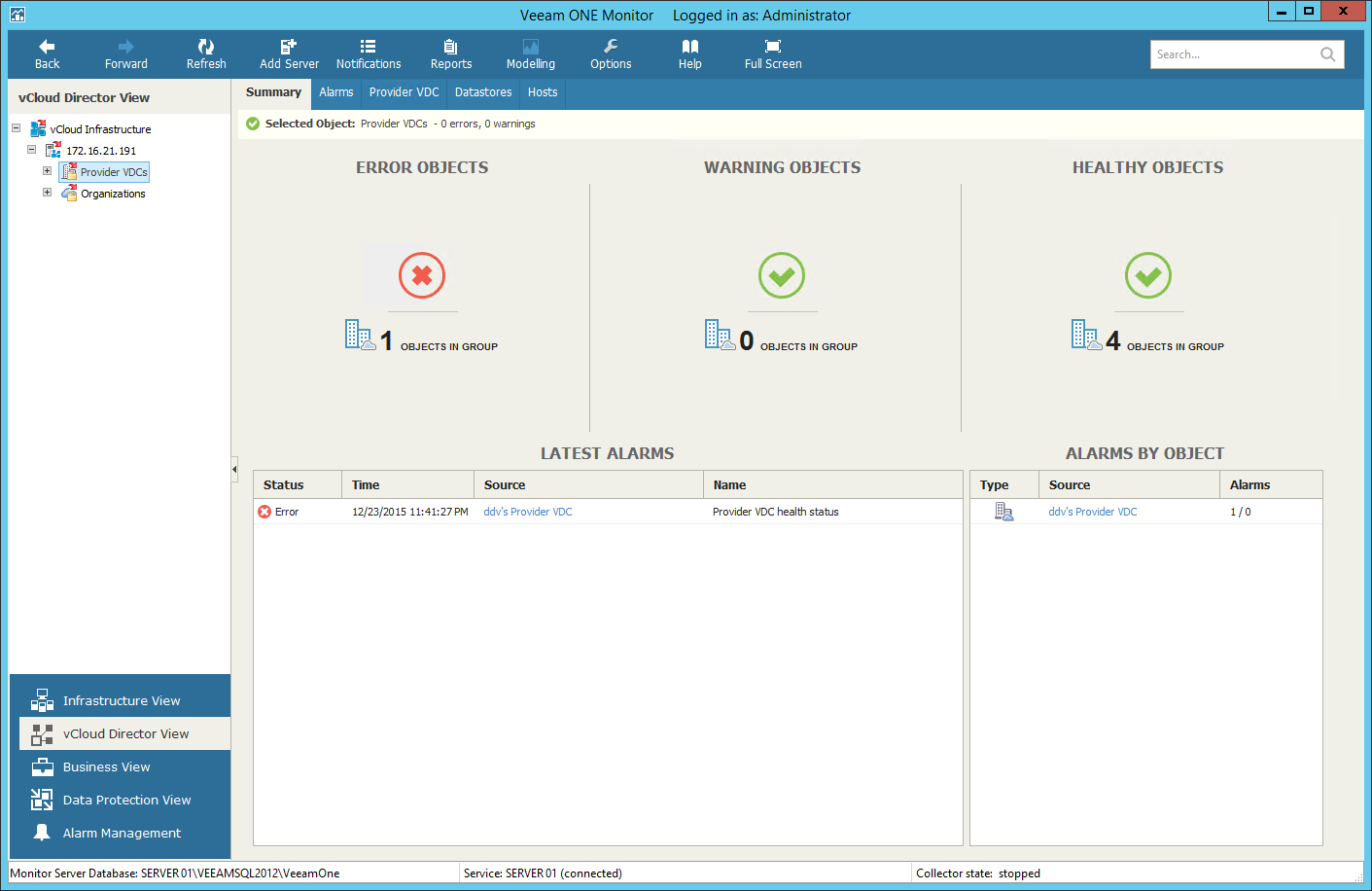This screenshot has width=1372, height=891.
Task: Collapse the vCloud Infrastructure tree node
Action: pos(16,127)
